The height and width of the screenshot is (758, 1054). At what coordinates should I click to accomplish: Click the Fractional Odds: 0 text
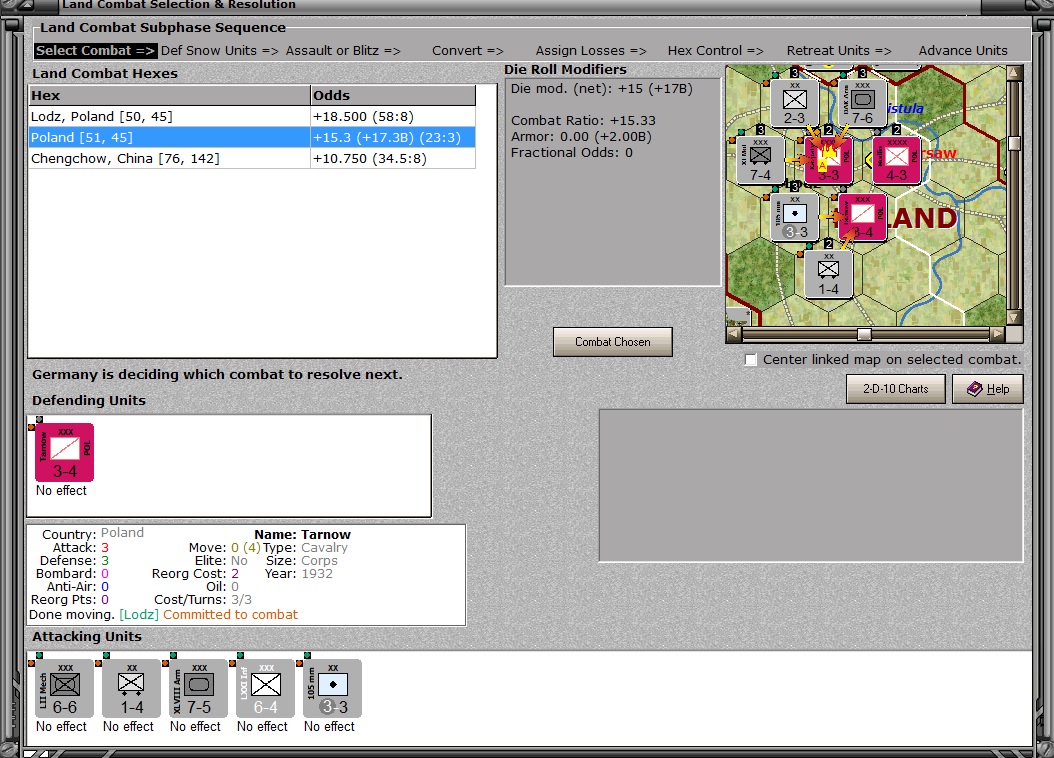tap(571, 153)
